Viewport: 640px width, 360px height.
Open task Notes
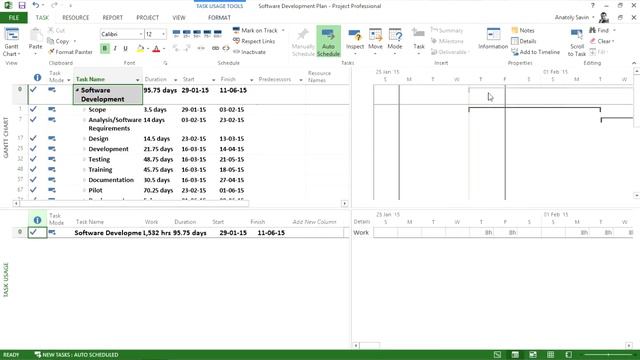pos(522,31)
